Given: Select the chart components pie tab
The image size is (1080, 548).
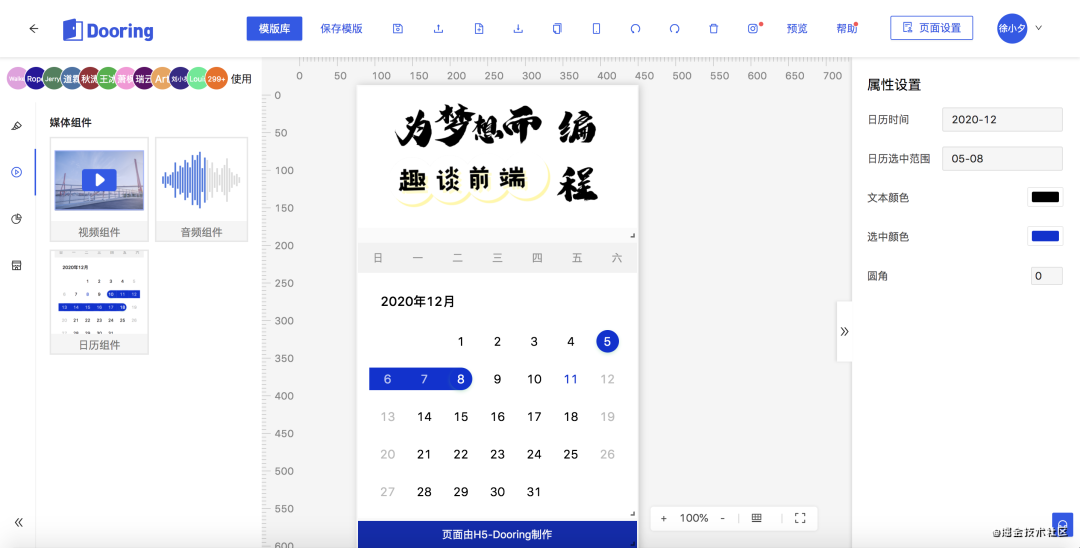Looking at the screenshot, I should pos(17,219).
